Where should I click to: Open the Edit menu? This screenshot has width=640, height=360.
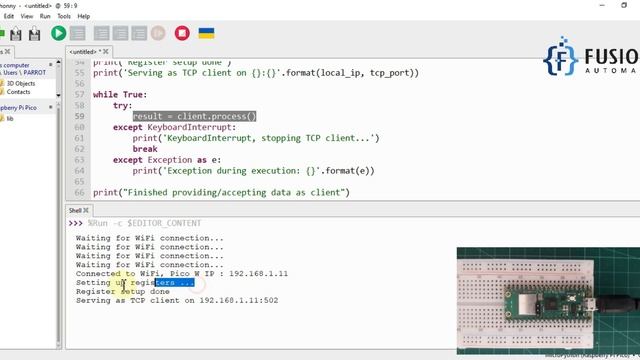tap(9, 16)
